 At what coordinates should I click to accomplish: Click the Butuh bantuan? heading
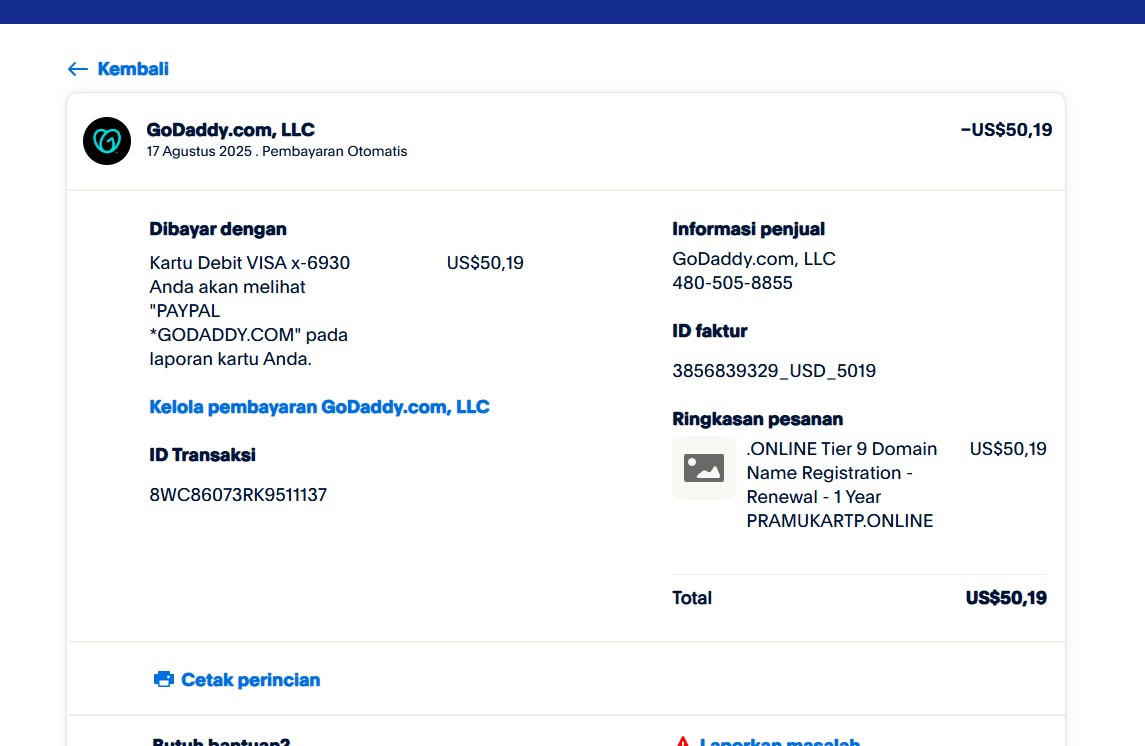point(221,741)
